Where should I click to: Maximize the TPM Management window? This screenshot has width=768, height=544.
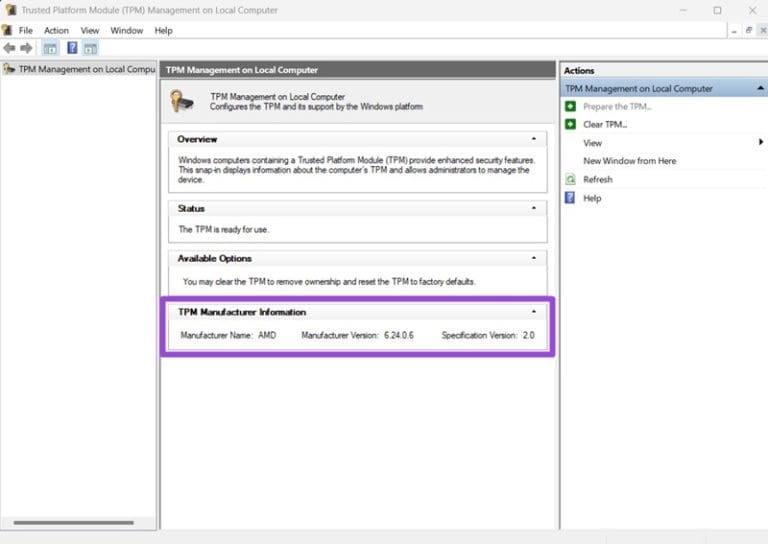[717, 10]
